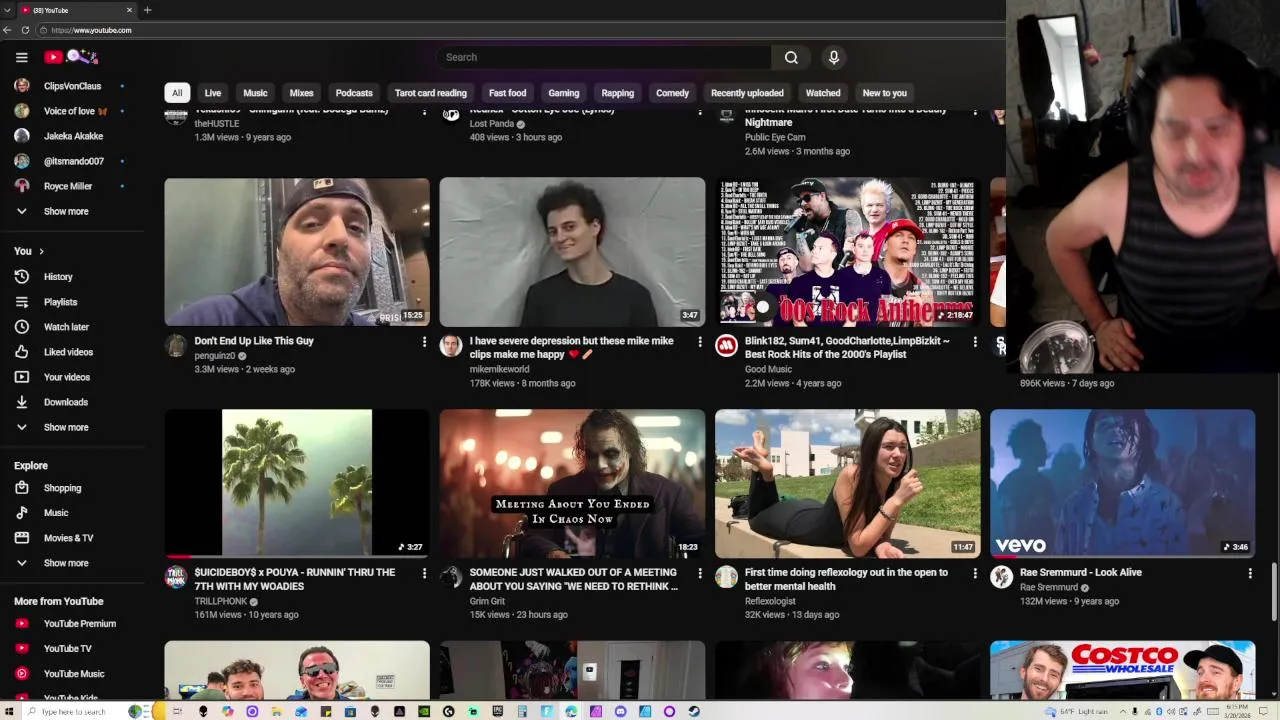Open Grim Grit channel link
Image resolution: width=1280 pixels, height=720 pixels.
pos(487,602)
